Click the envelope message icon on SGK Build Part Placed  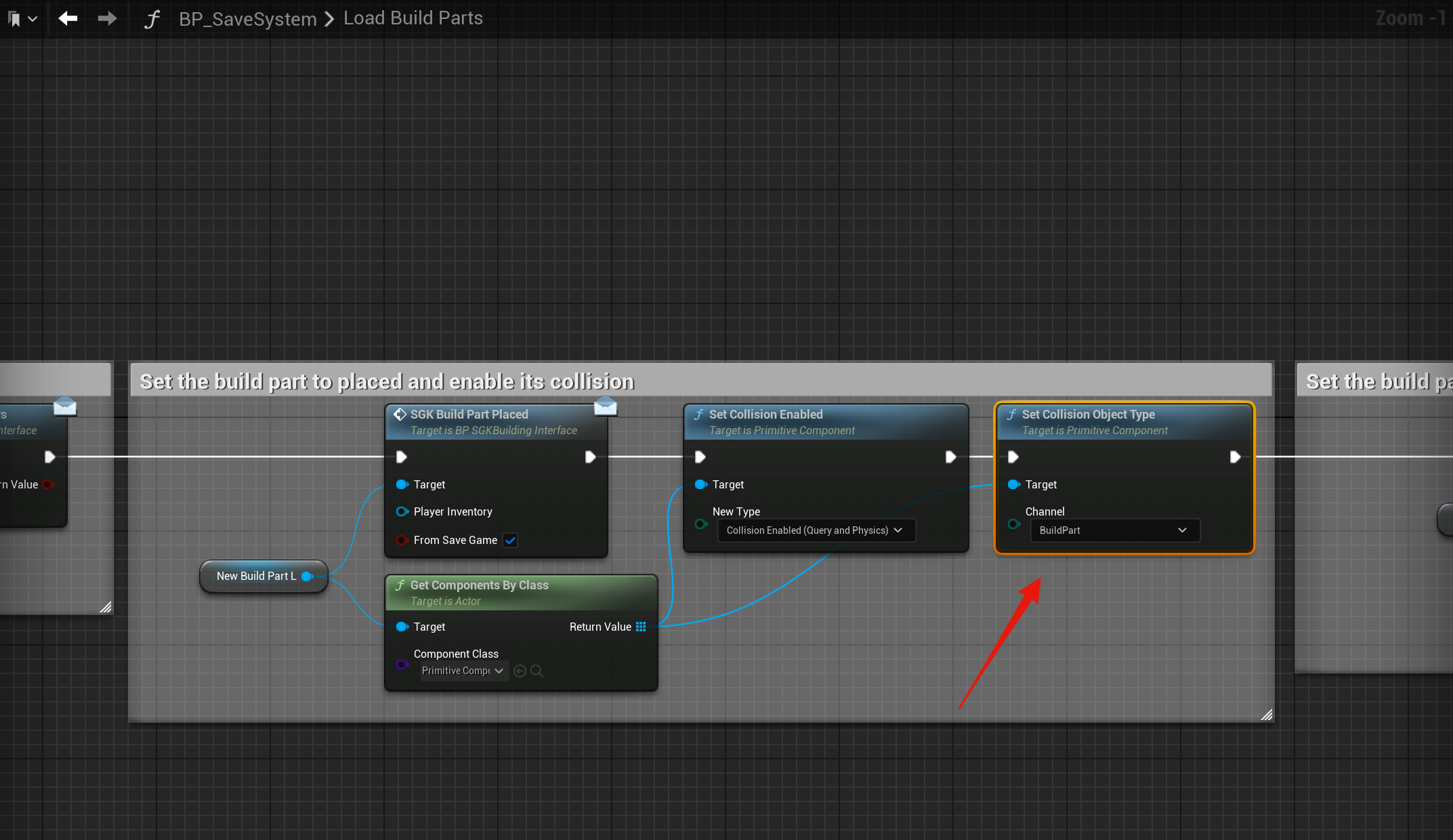tap(605, 406)
